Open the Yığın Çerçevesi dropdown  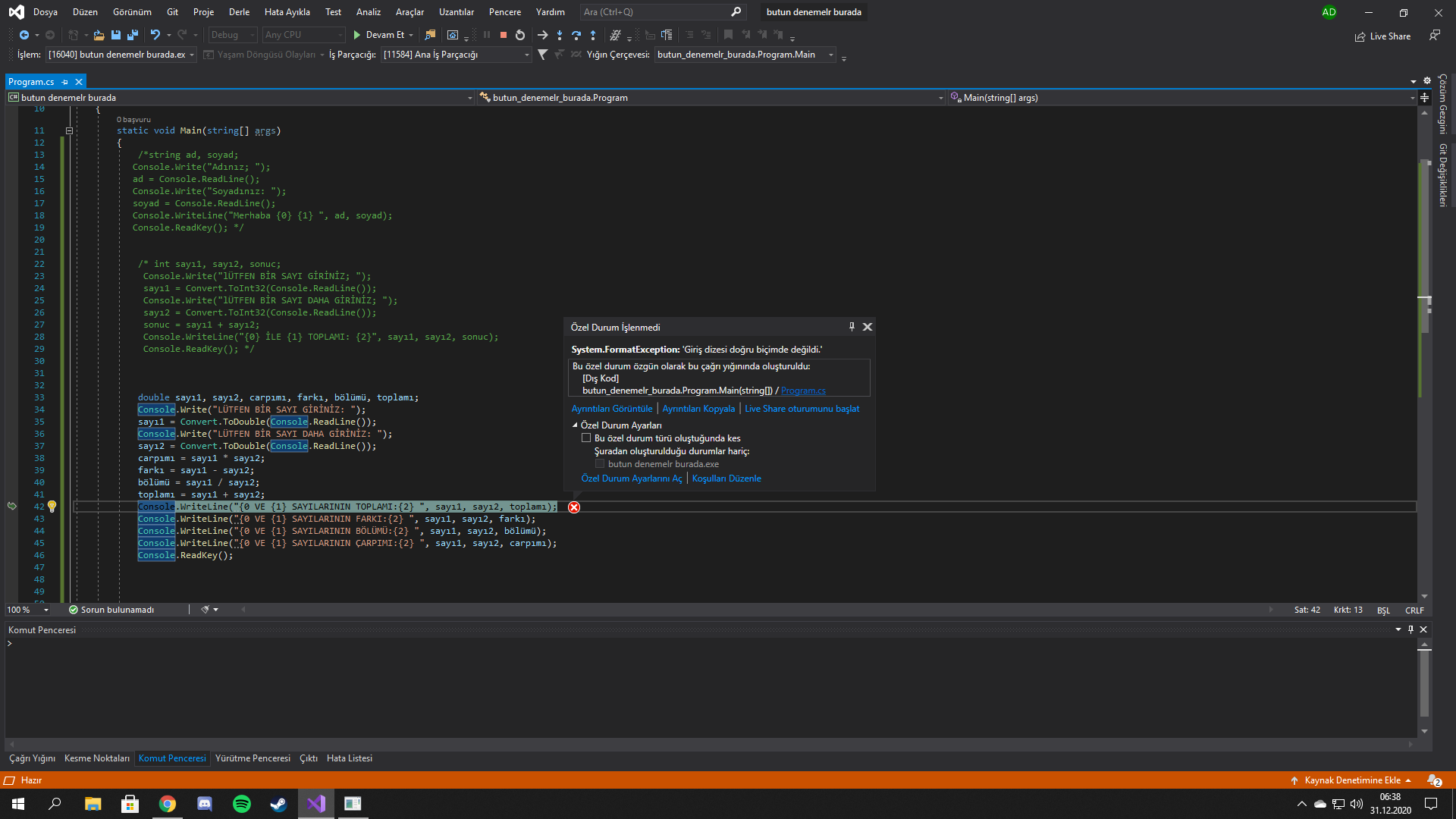pos(831,55)
